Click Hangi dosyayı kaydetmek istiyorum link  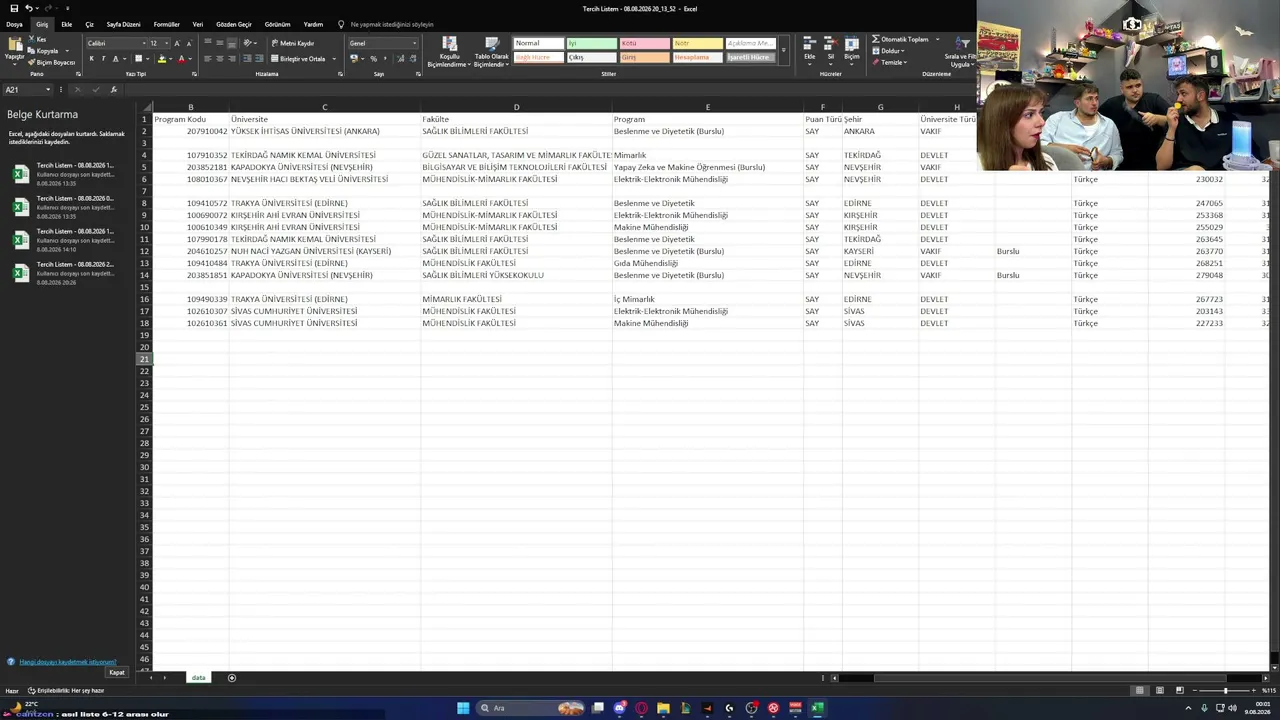(67, 662)
